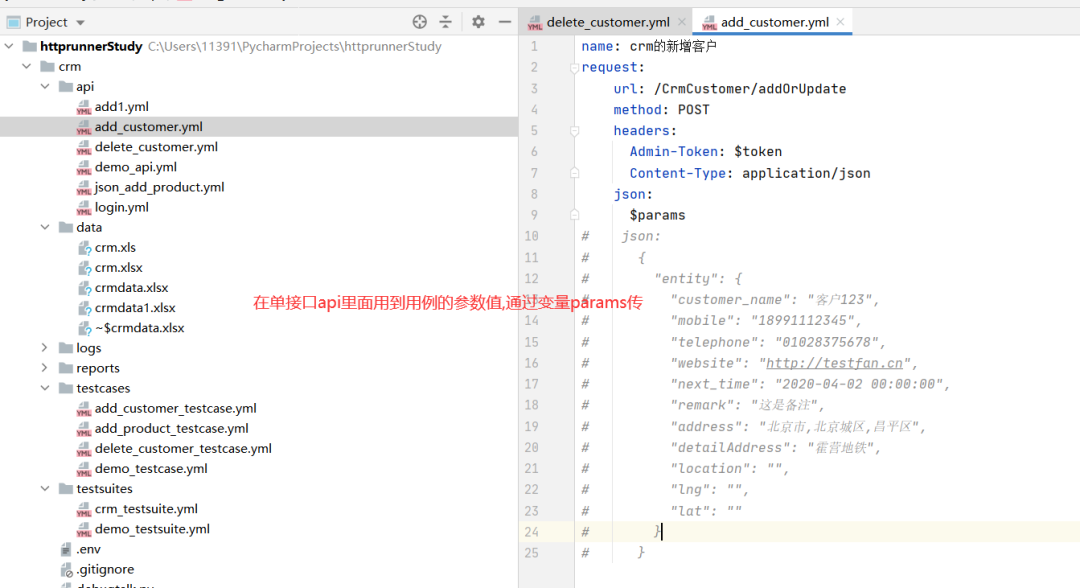Click the login.yml file icon

[84, 208]
